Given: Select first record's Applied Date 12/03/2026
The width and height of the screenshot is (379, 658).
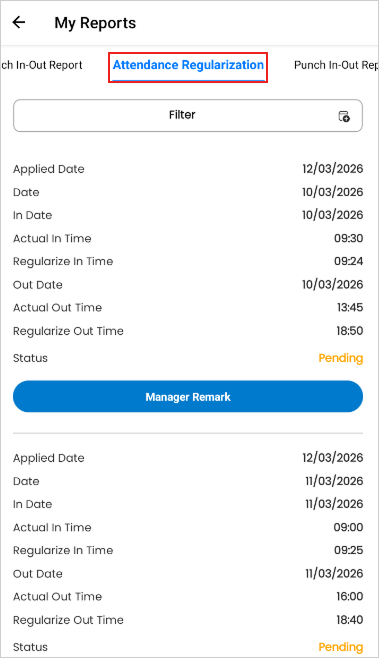Looking at the screenshot, I should click(332, 169).
